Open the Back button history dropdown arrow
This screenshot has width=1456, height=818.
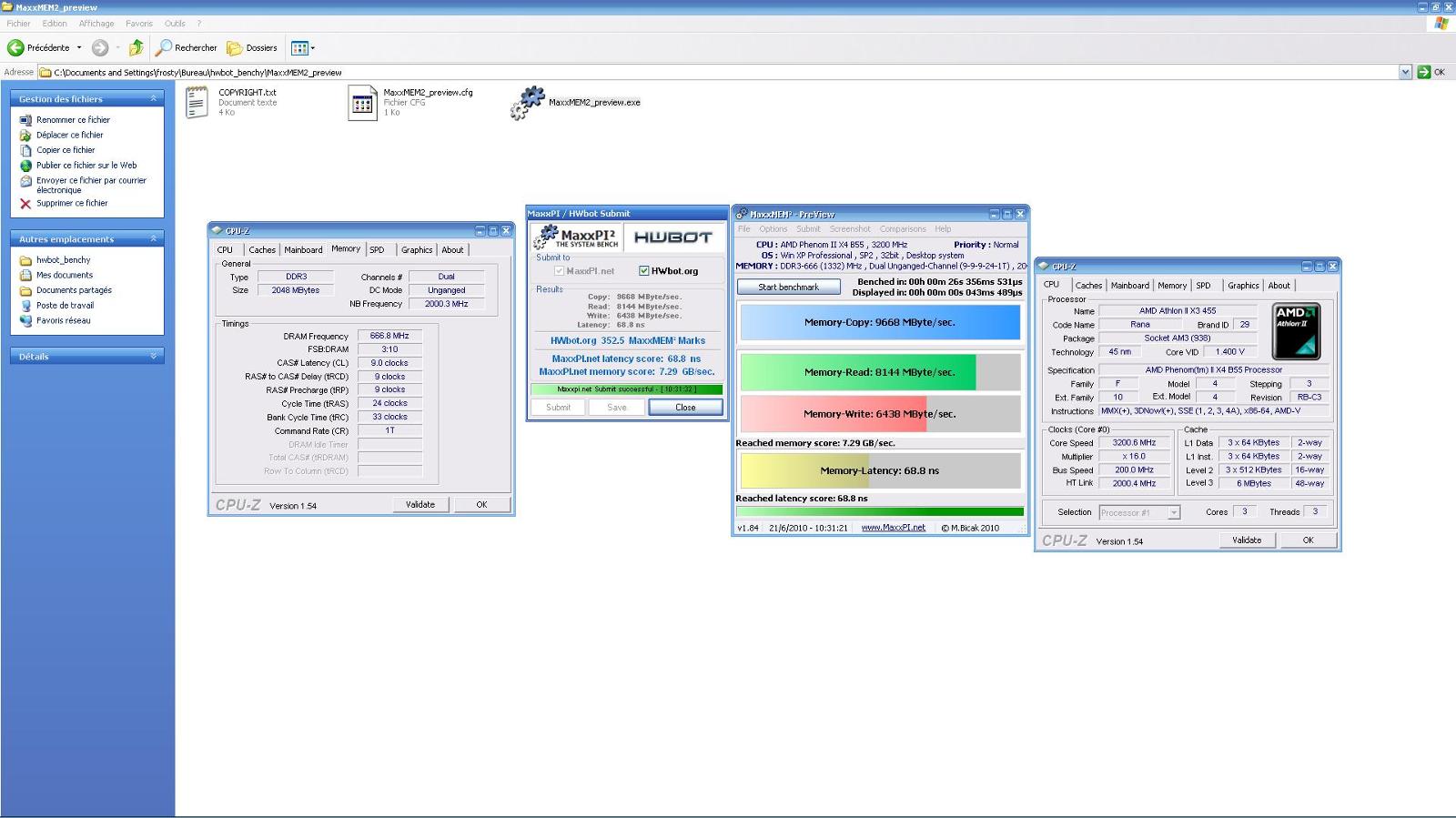(79, 47)
